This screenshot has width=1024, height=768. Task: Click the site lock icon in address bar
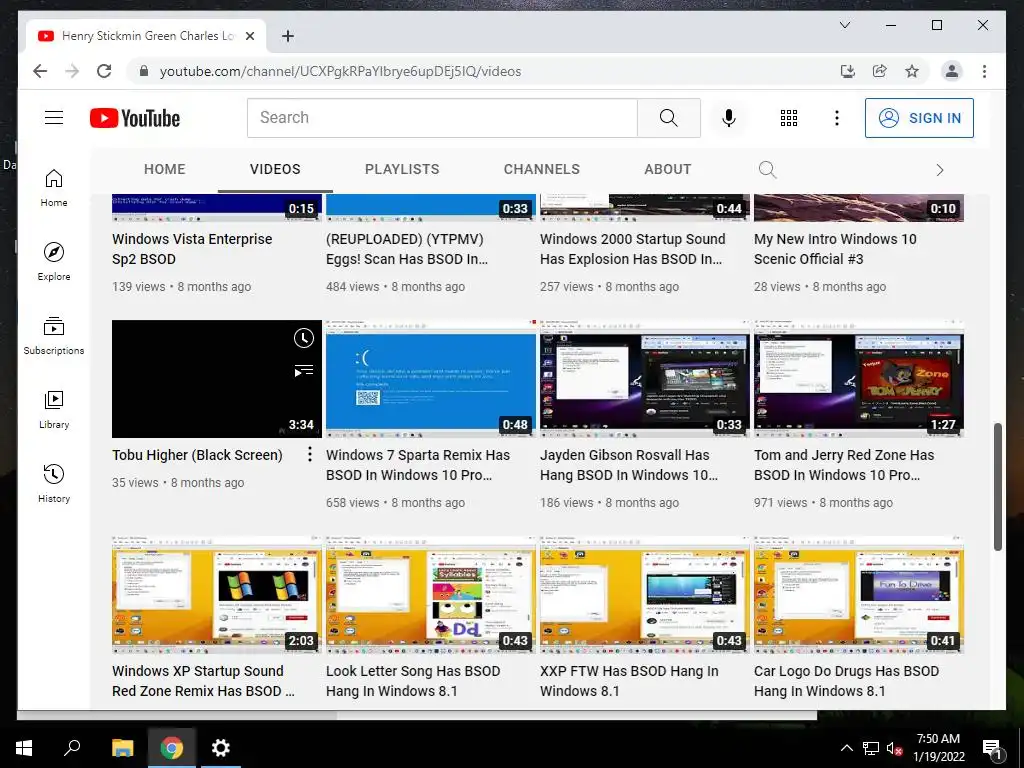point(144,71)
